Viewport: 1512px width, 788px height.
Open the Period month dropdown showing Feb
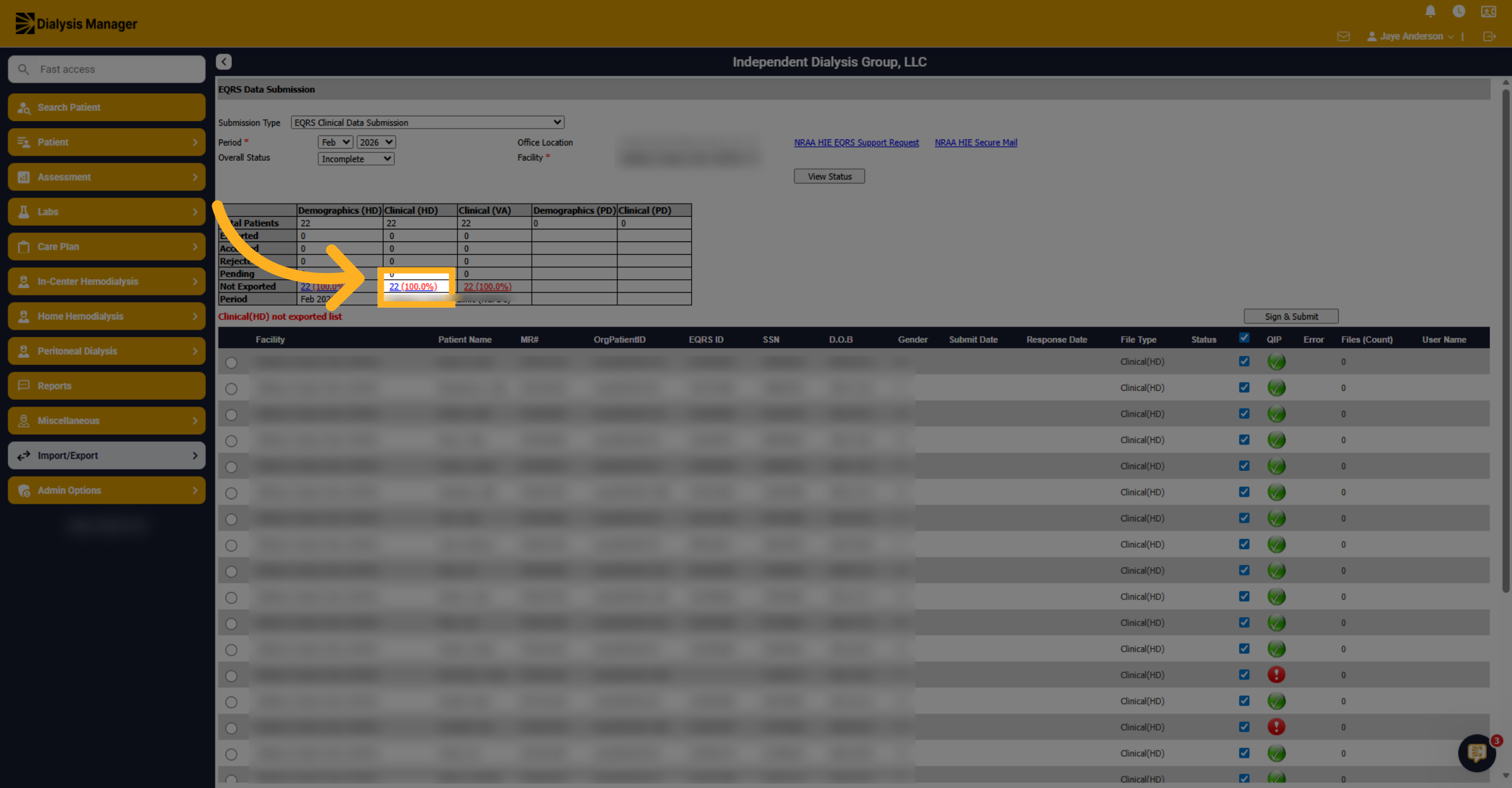pyautogui.click(x=335, y=142)
